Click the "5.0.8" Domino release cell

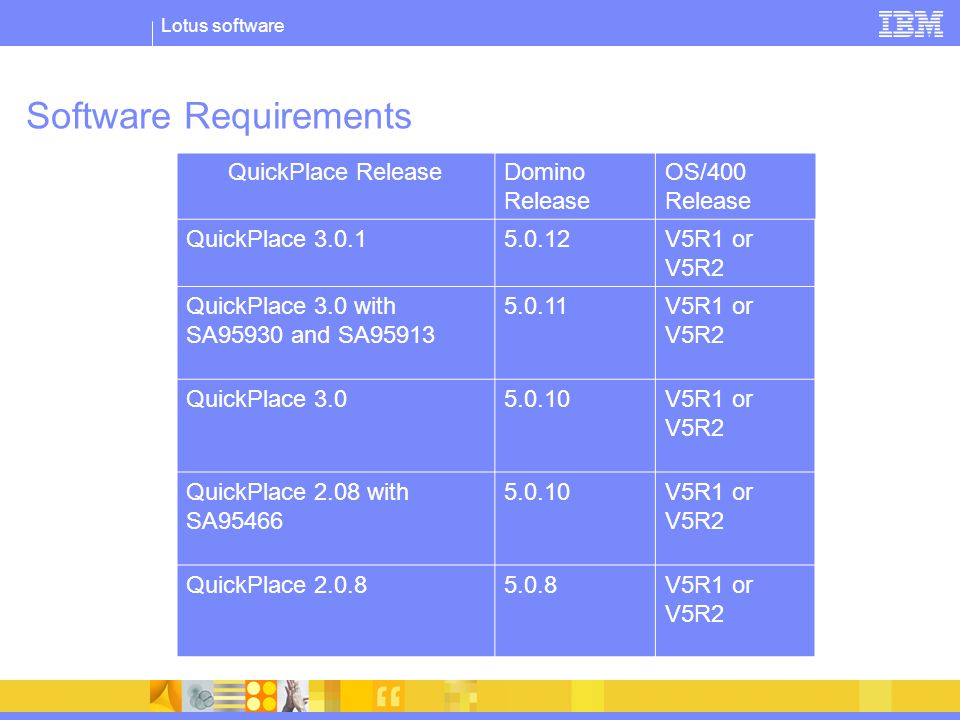coord(574,611)
